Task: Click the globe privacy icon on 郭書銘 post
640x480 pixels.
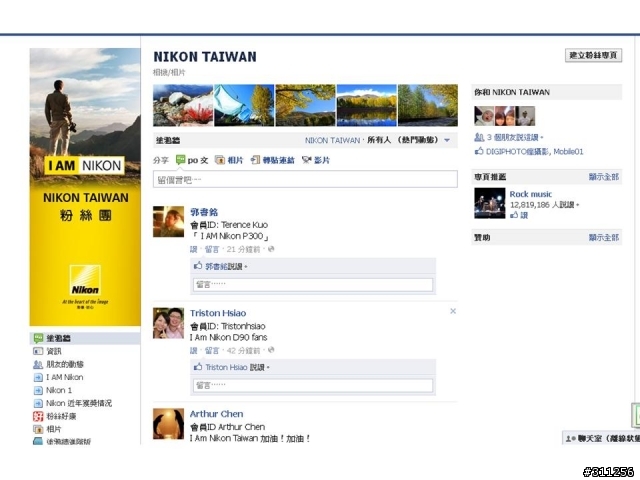Action: [x=271, y=249]
